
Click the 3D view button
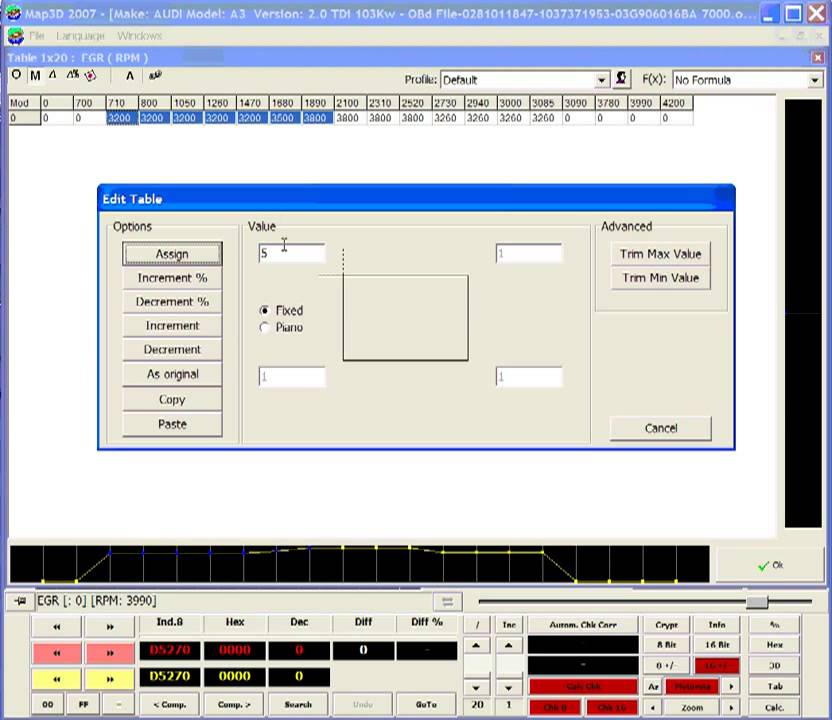coord(774,665)
